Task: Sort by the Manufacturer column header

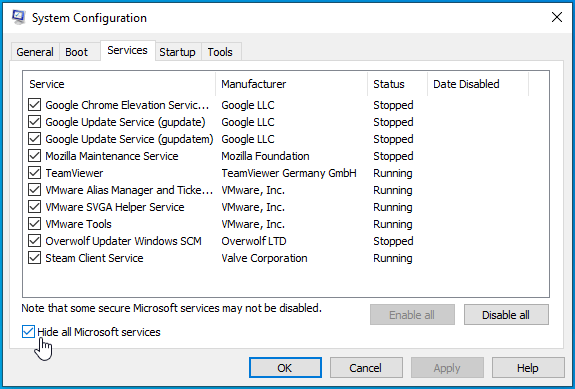Action: click(x=292, y=84)
